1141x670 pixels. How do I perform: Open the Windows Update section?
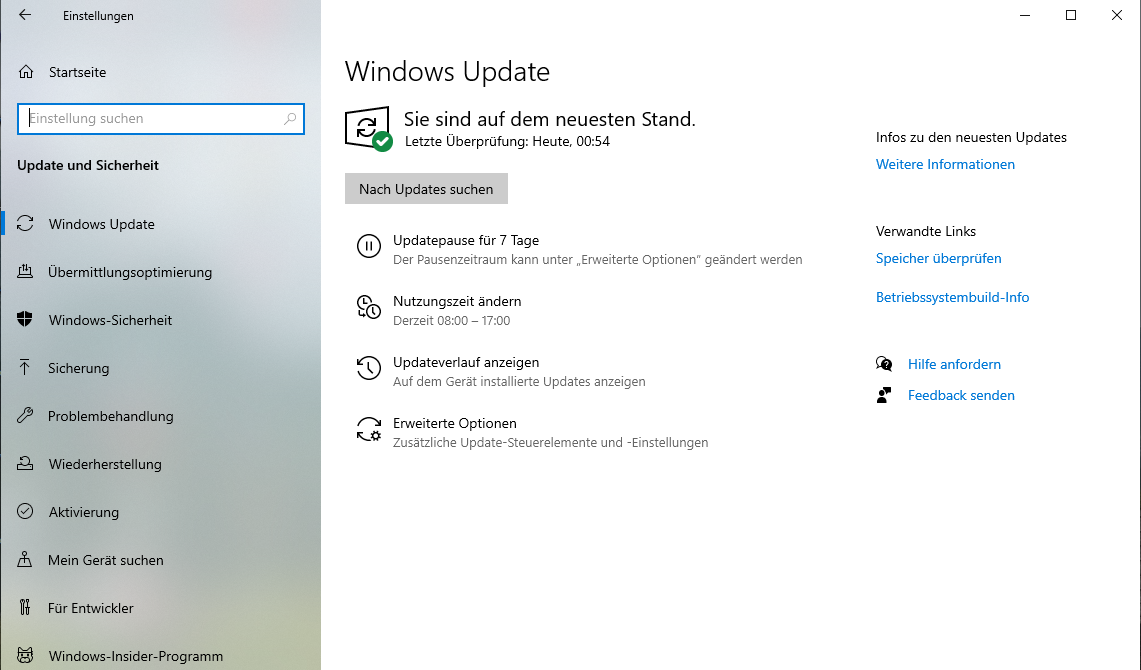[160, 224]
